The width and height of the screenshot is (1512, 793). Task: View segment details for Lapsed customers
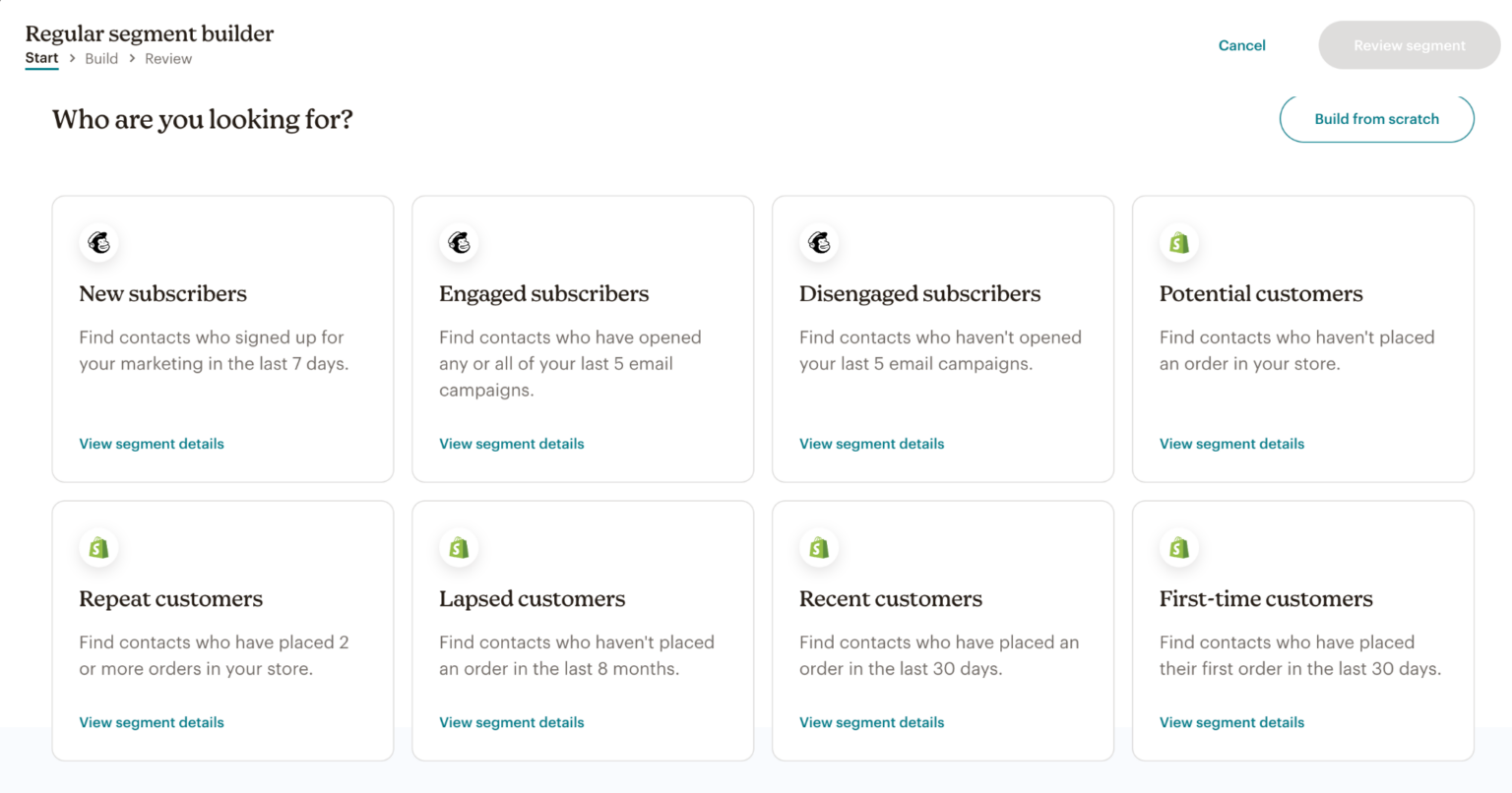coord(511,722)
